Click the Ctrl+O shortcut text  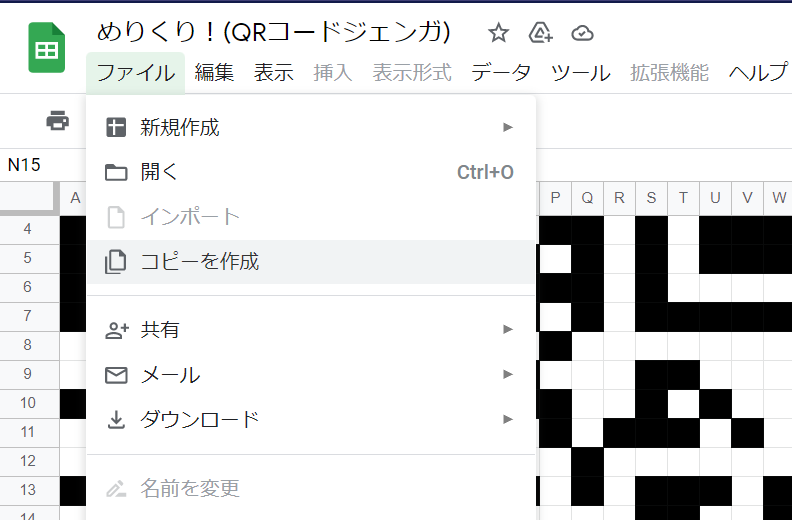(x=485, y=172)
